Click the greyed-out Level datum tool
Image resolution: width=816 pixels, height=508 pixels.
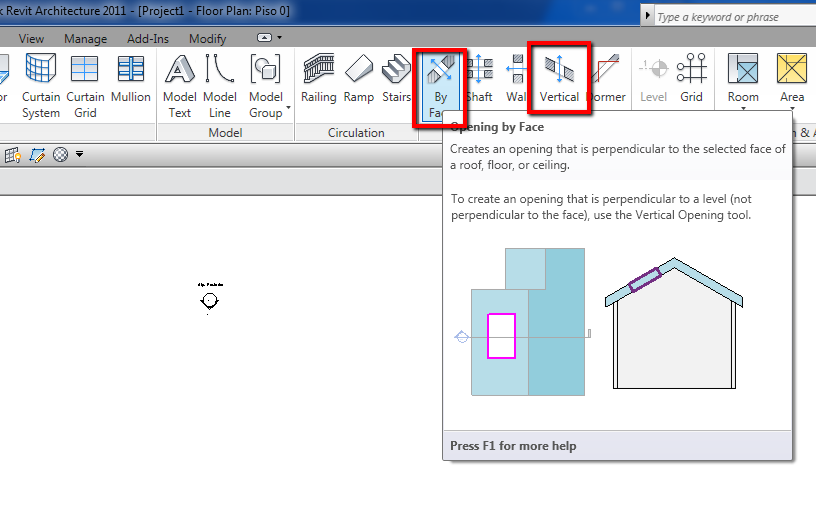653,78
